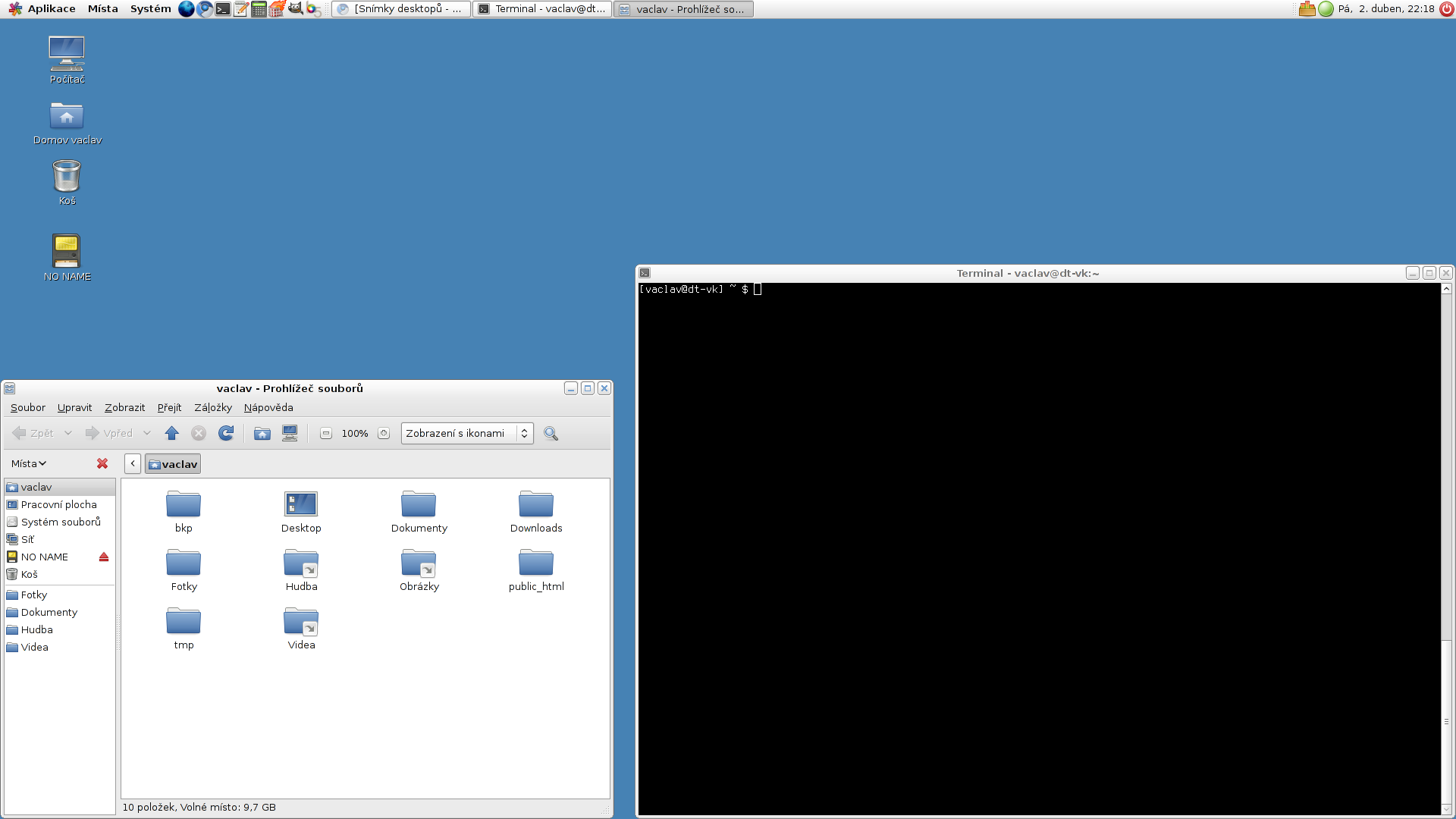Zoom out with the minus icon

point(326,433)
